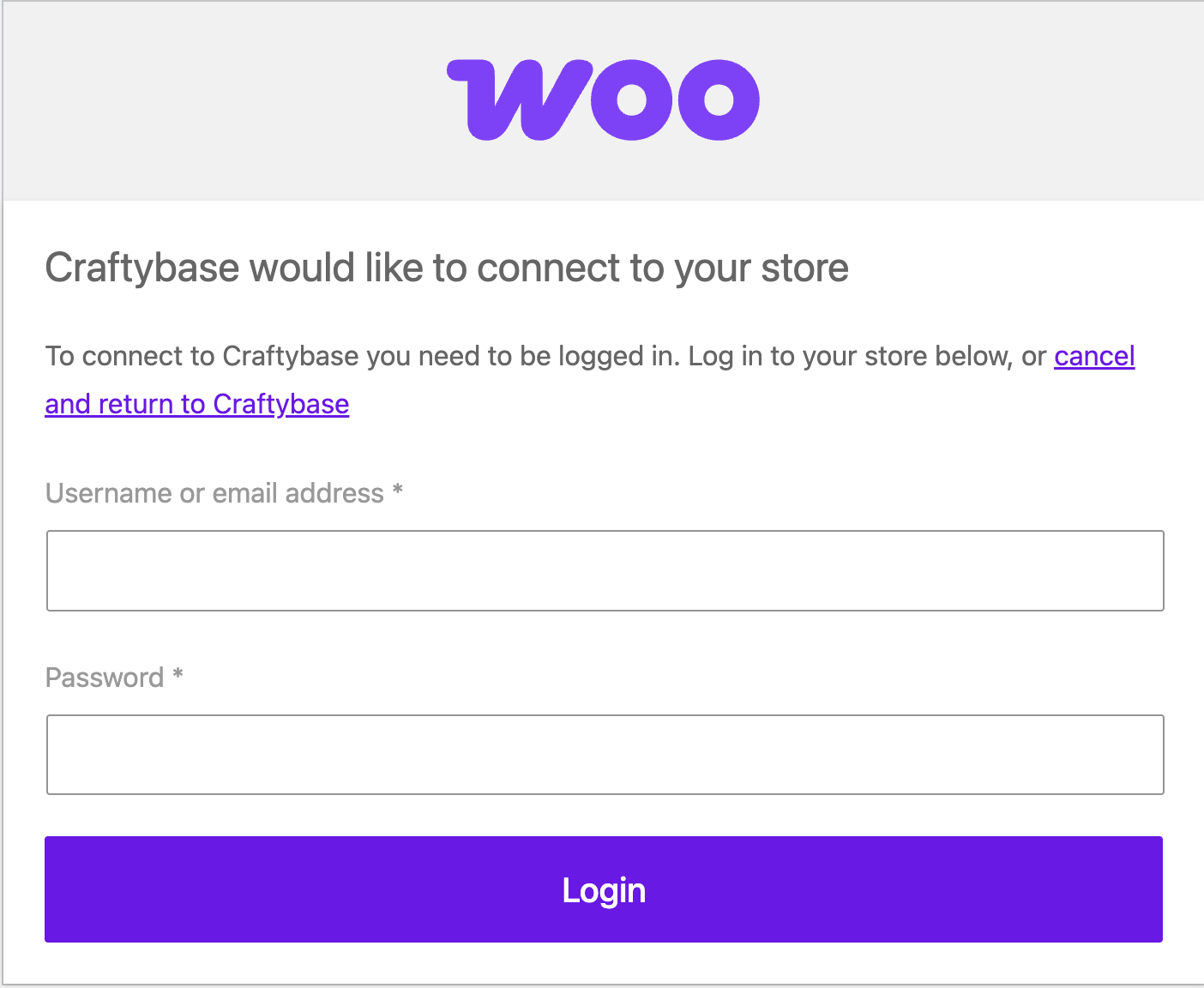The width and height of the screenshot is (1204, 988).
Task: Click the "W" letter of Woo logo
Action: tap(520, 99)
